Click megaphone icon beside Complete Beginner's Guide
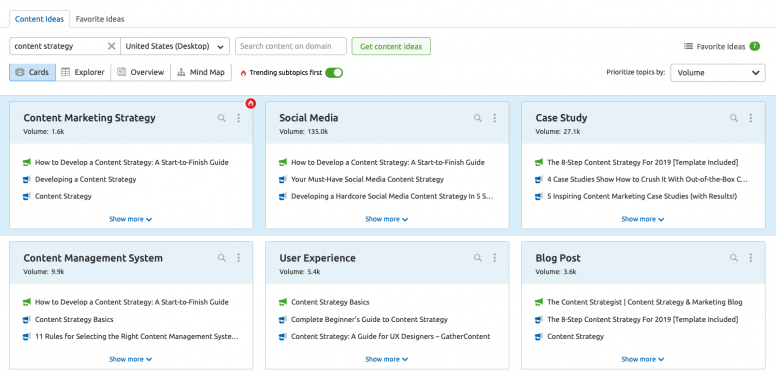Image resolution: width=776 pixels, height=379 pixels. click(283, 320)
